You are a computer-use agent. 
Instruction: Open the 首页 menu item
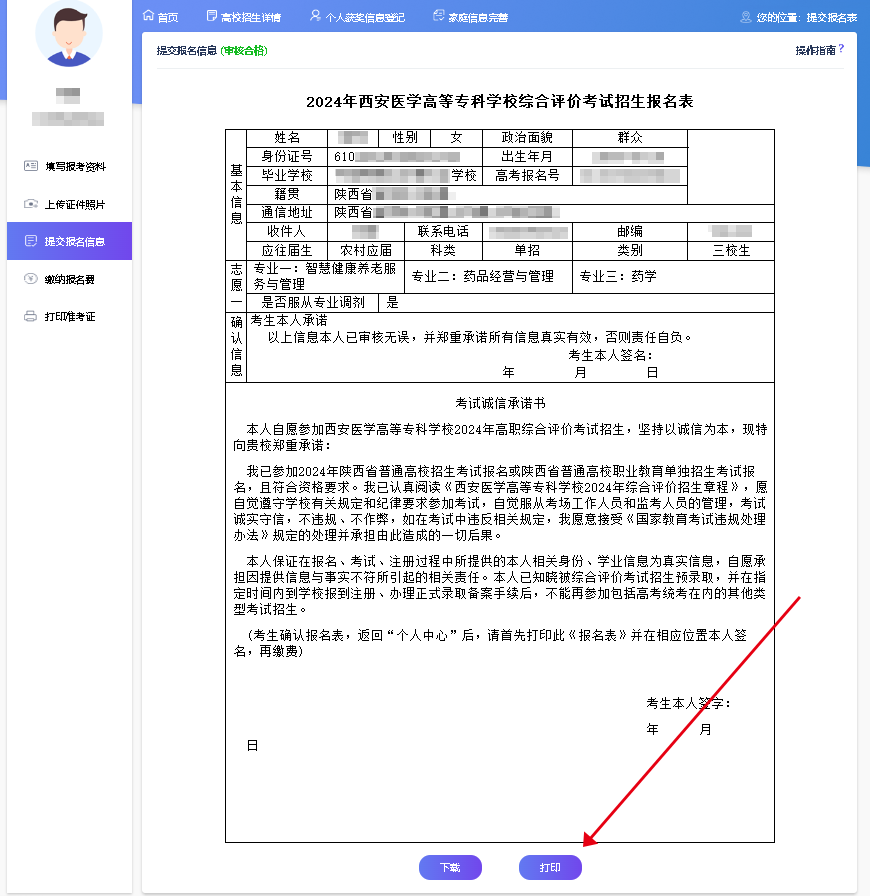[168, 17]
